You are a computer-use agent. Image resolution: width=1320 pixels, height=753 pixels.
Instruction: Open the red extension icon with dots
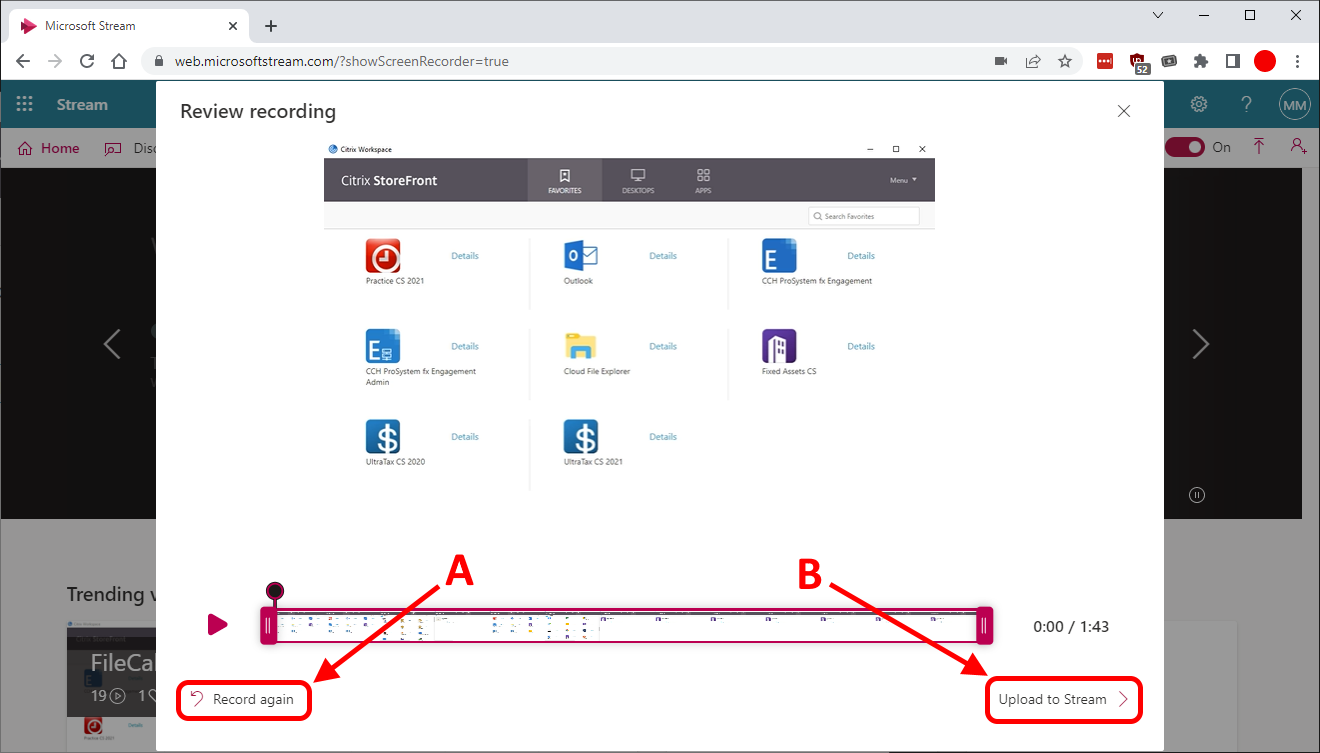point(1105,61)
